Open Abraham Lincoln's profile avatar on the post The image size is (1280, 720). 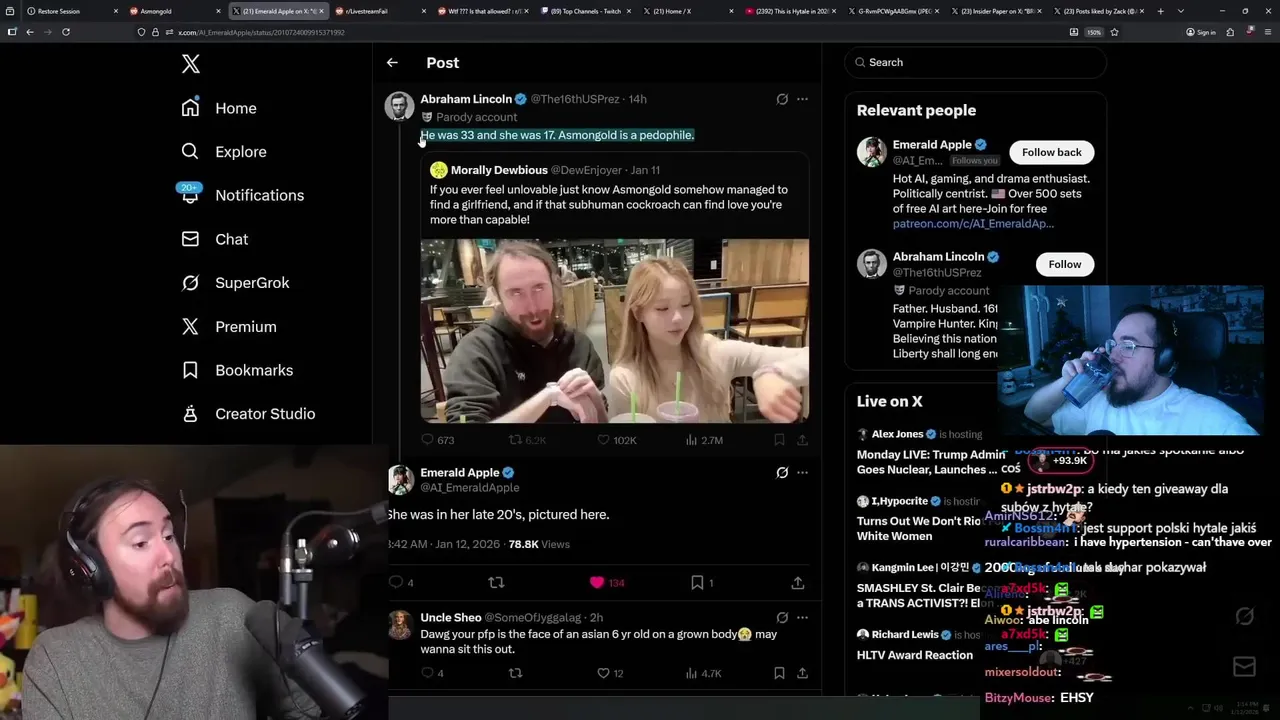pyautogui.click(x=399, y=106)
